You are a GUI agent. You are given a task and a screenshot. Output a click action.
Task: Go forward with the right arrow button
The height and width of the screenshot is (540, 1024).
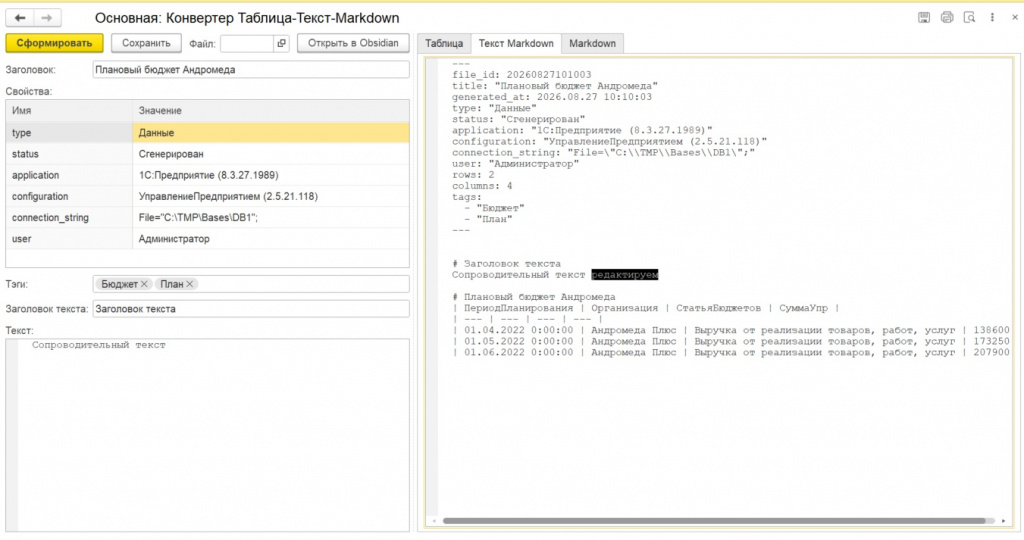[x=47, y=18]
